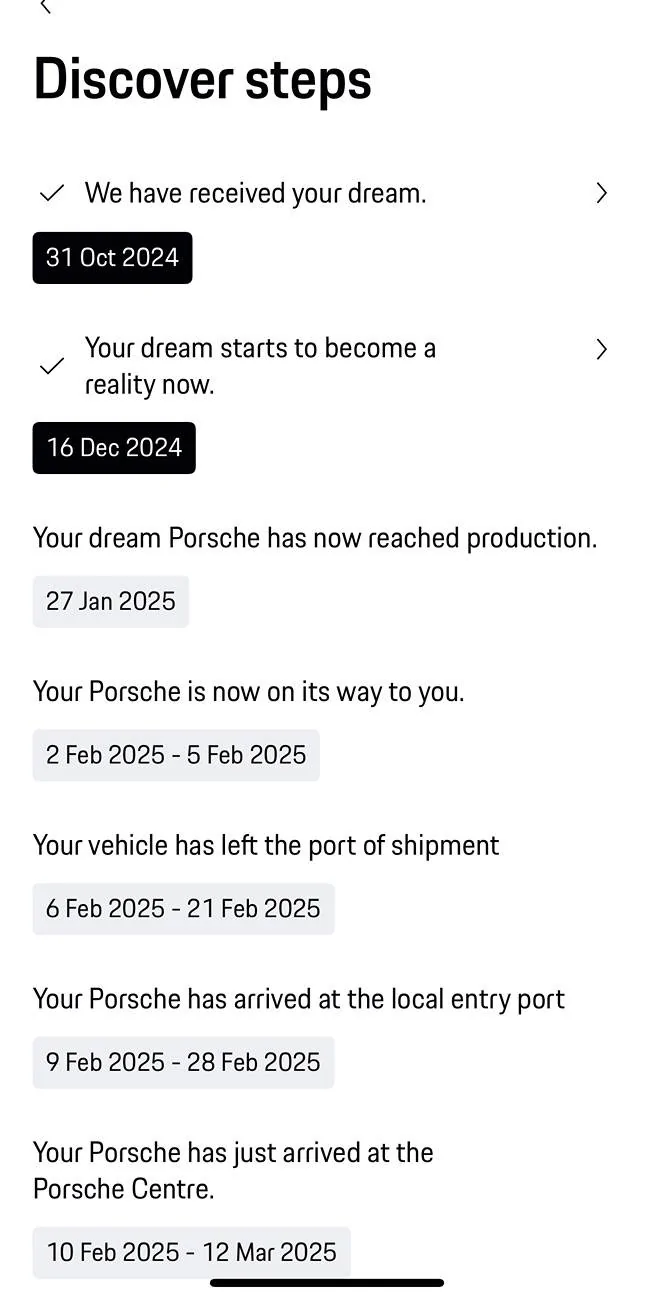Click the 27 Jan 2025 date chip
This screenshot has width=654, height=1300.
pyautogui.click(x=110, y=601)
